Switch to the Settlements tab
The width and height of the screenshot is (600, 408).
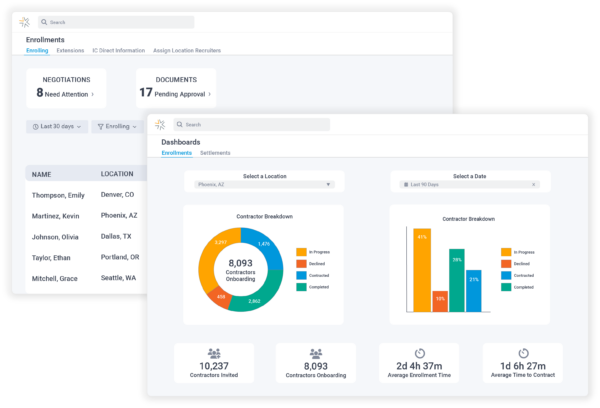point(215,153)
